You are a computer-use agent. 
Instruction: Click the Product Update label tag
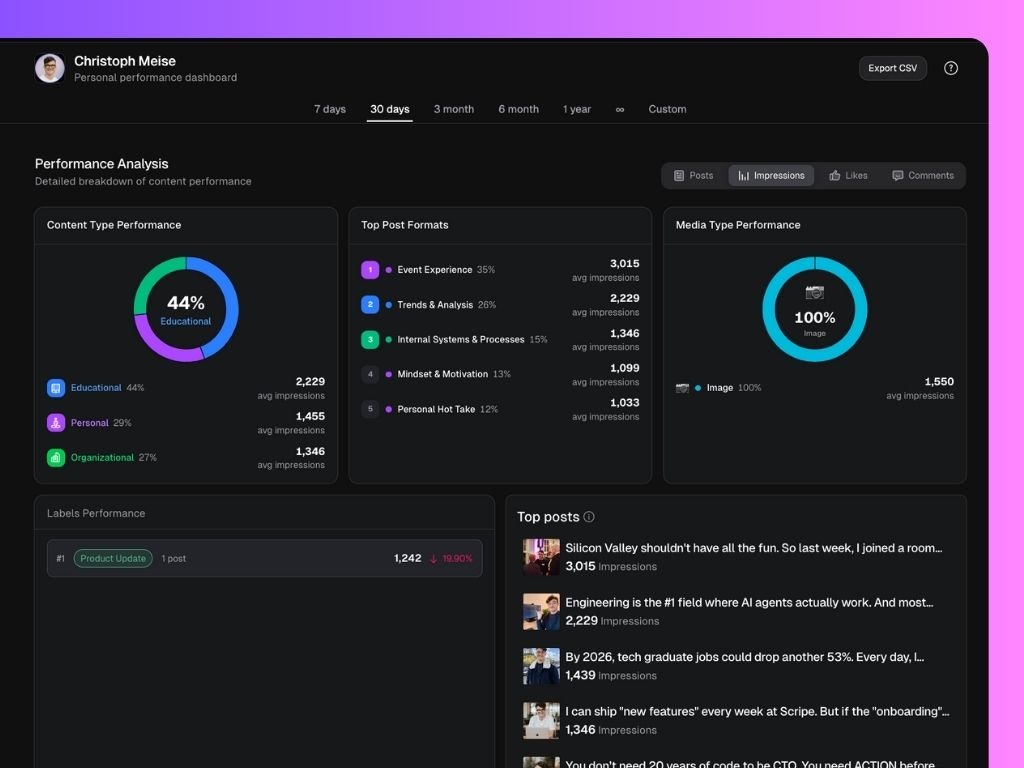[112, 558]
